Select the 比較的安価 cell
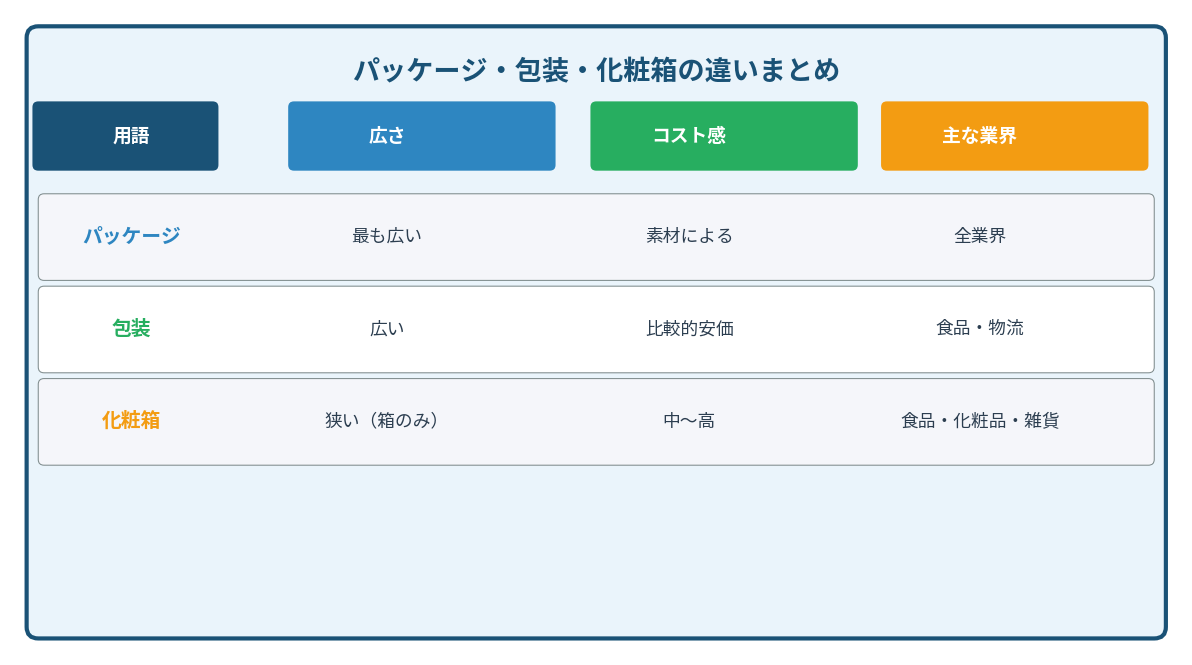Image resolution: width=1192 pixels, height=665 pixels. pos(689,328)
